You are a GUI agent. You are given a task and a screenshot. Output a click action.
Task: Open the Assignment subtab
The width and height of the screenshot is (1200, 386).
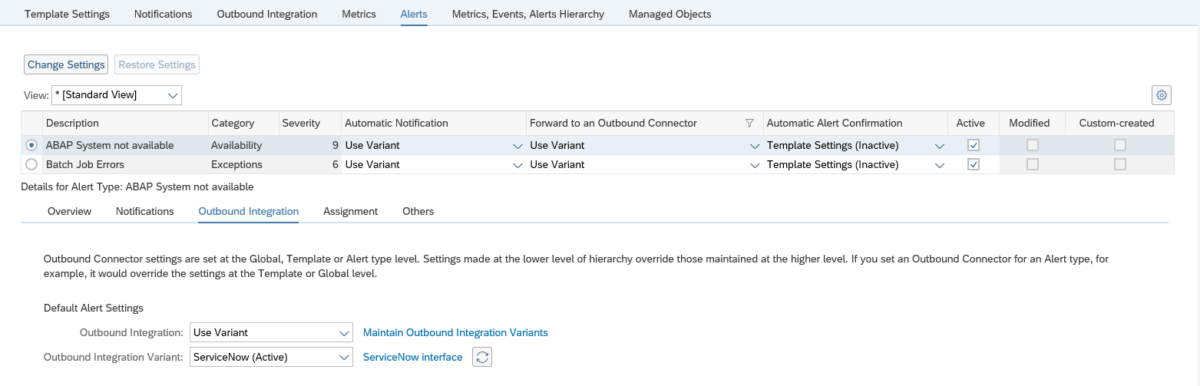coord(350,211)
